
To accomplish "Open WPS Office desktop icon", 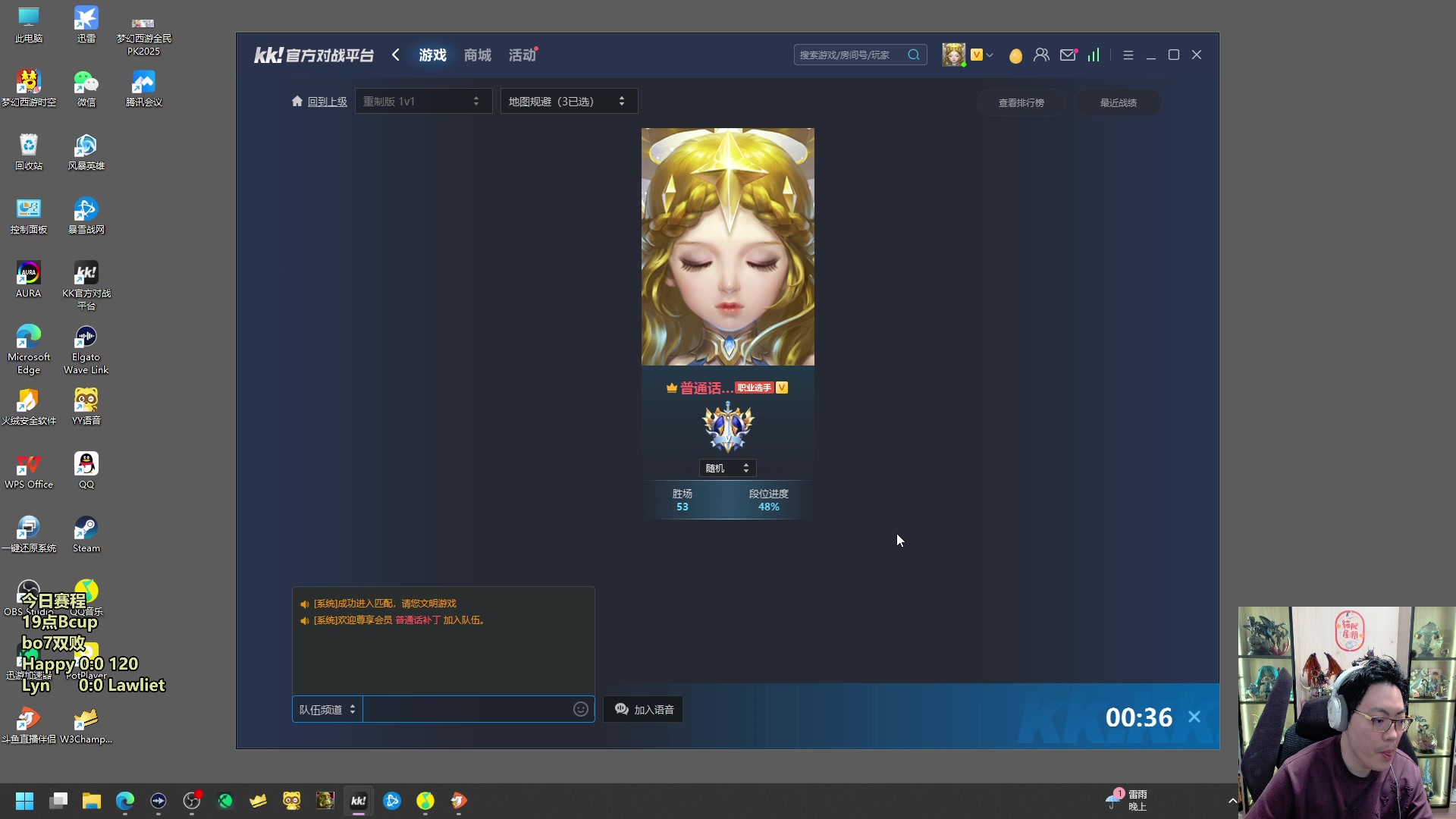I will tap(29, 471).
